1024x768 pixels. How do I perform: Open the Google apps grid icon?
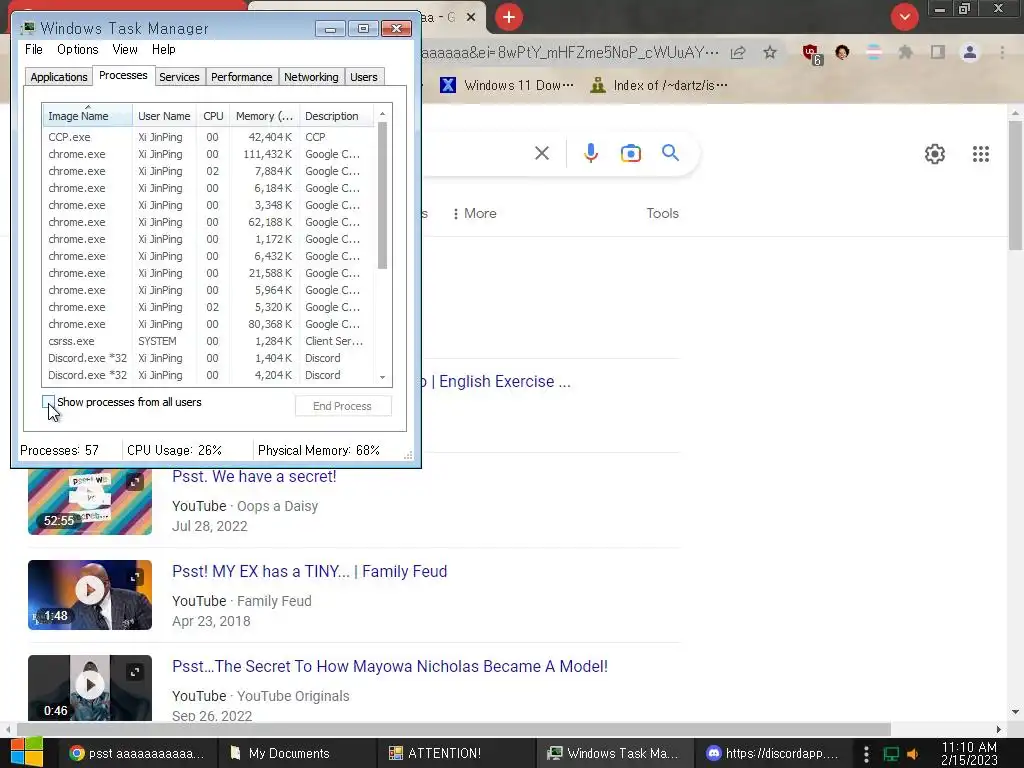pyautogui.click(x=980, y=154)
